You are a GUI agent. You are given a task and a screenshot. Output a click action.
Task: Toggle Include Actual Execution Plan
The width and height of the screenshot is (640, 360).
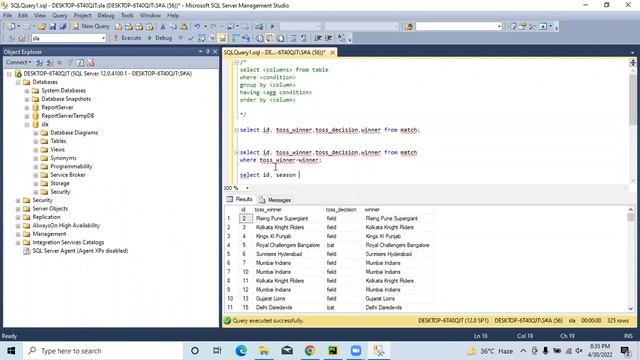(x=235, y=38)
